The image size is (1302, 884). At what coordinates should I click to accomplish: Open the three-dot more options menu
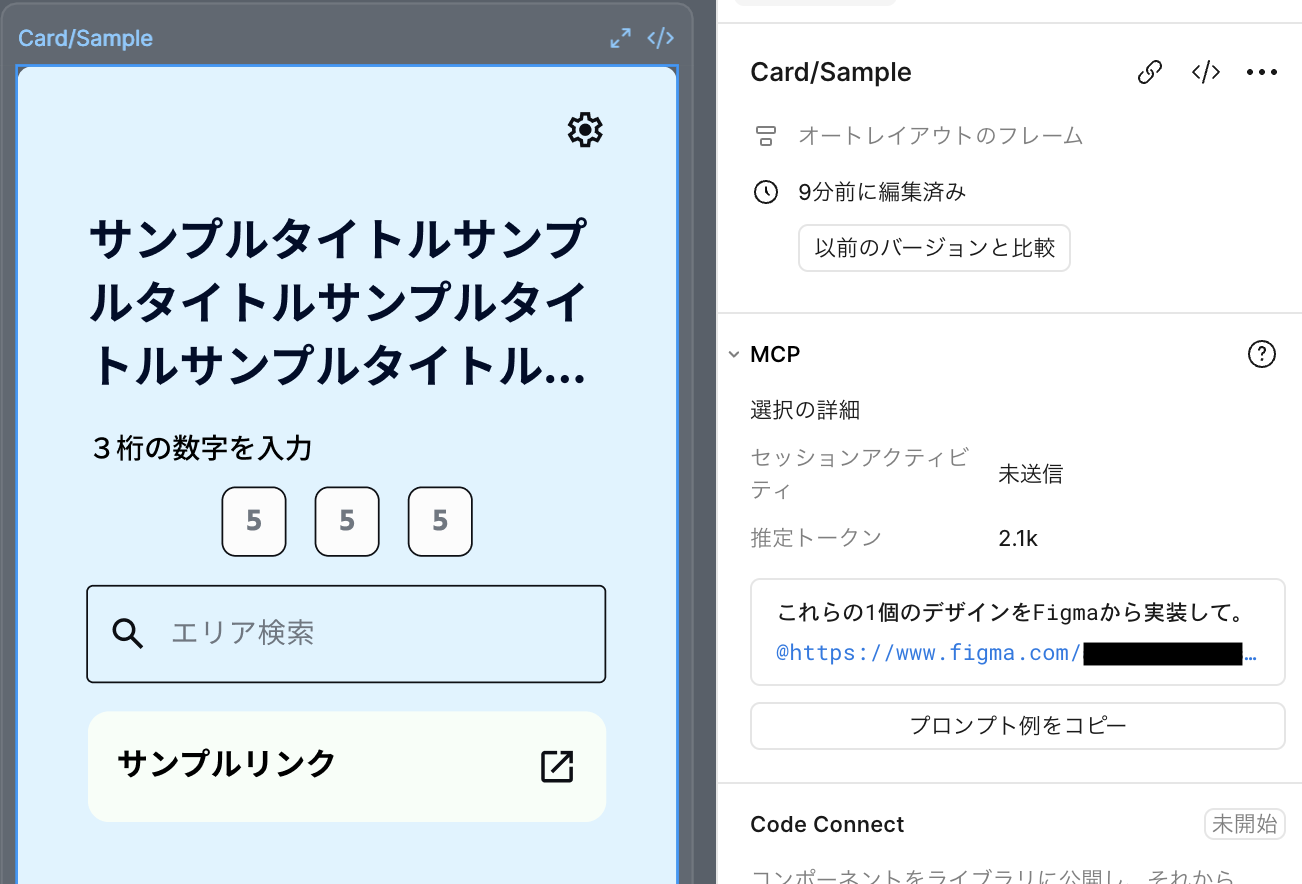1262,72
